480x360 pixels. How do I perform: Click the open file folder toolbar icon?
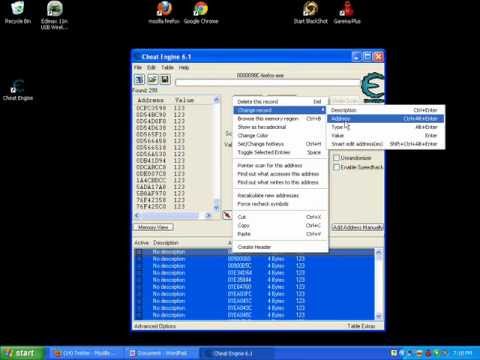tap(152, 79)
